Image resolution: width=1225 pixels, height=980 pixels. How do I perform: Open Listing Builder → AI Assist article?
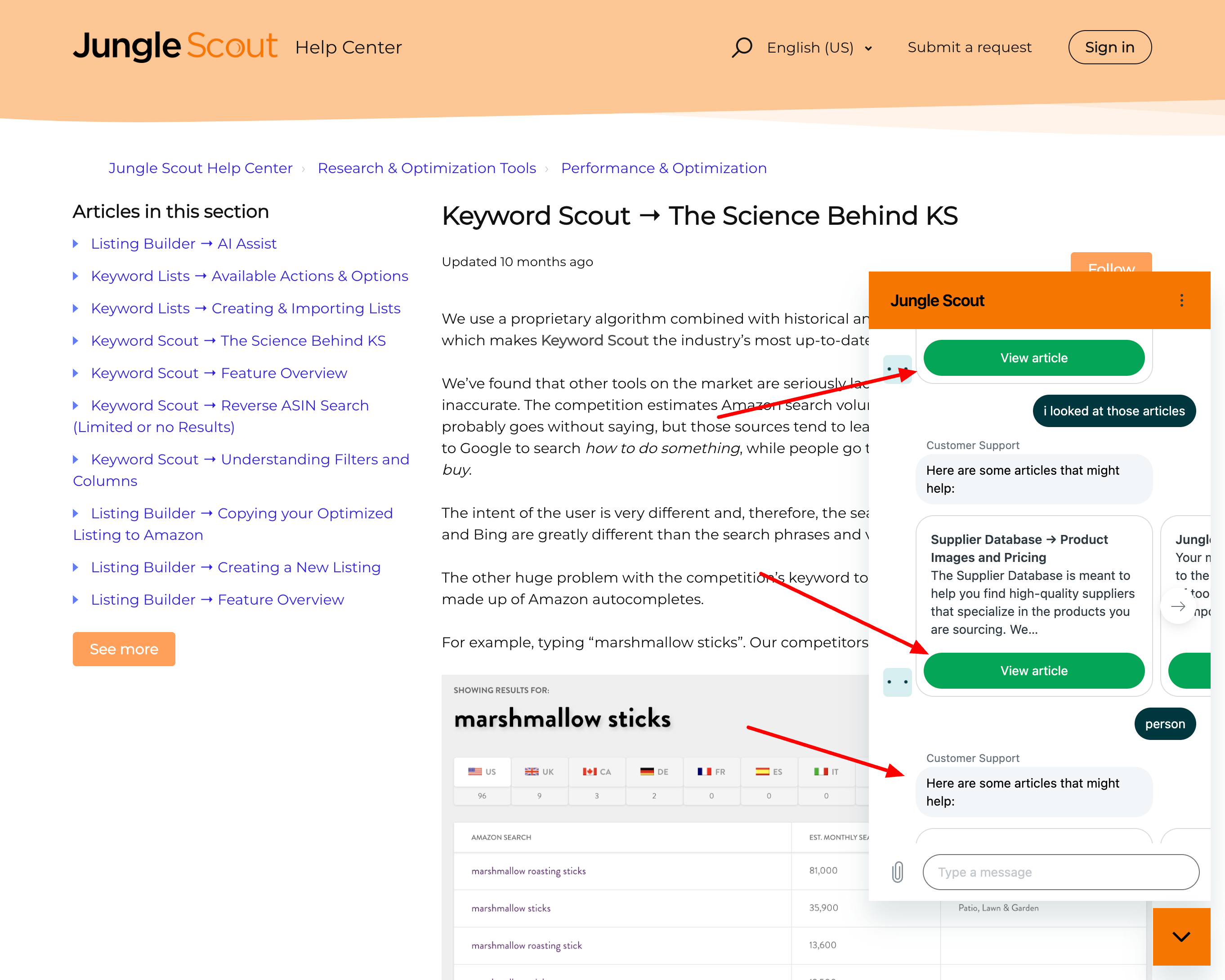click(183, 244)
